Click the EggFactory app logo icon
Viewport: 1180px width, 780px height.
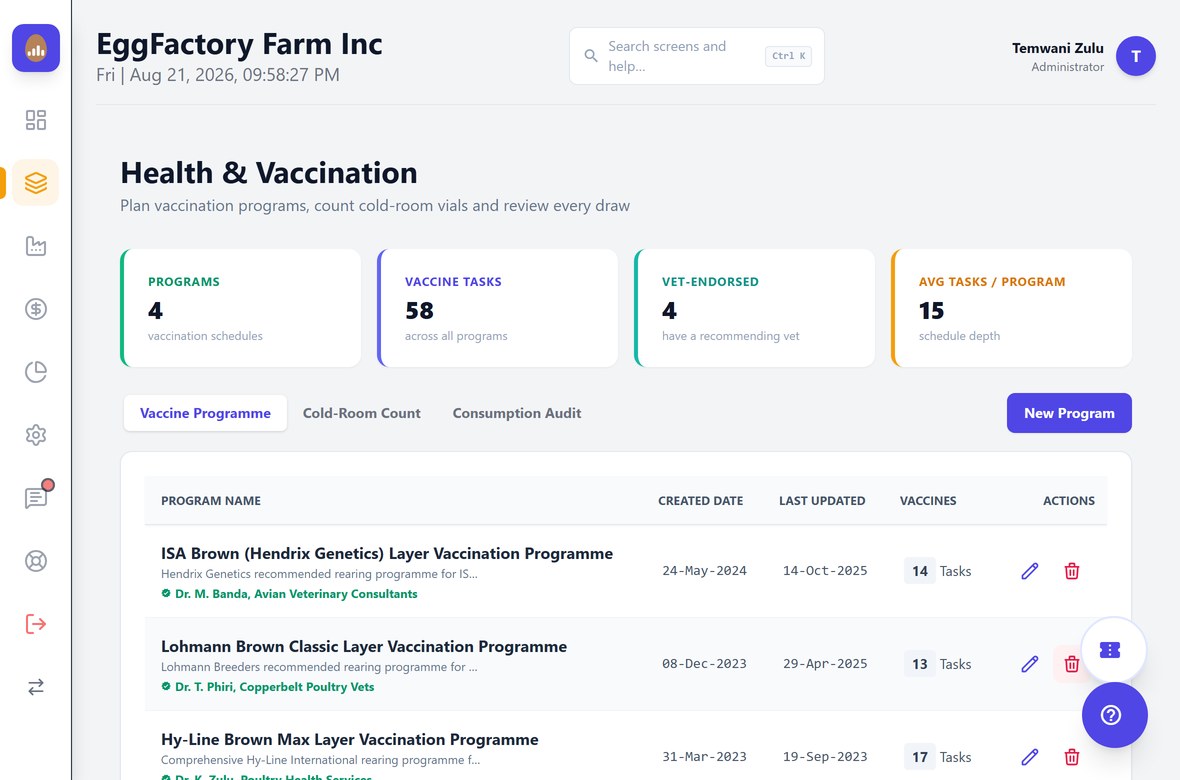click(x=36, y=48)
